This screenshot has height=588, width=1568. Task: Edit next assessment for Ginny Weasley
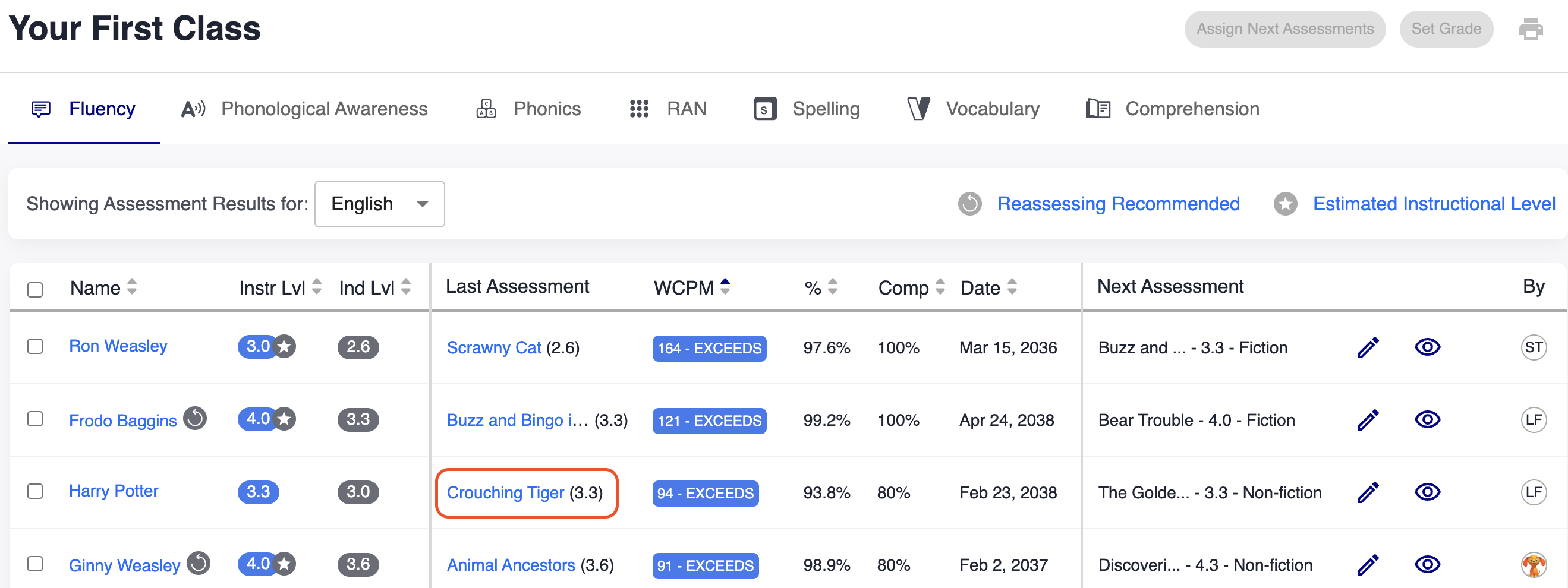tap(1368, 565)
